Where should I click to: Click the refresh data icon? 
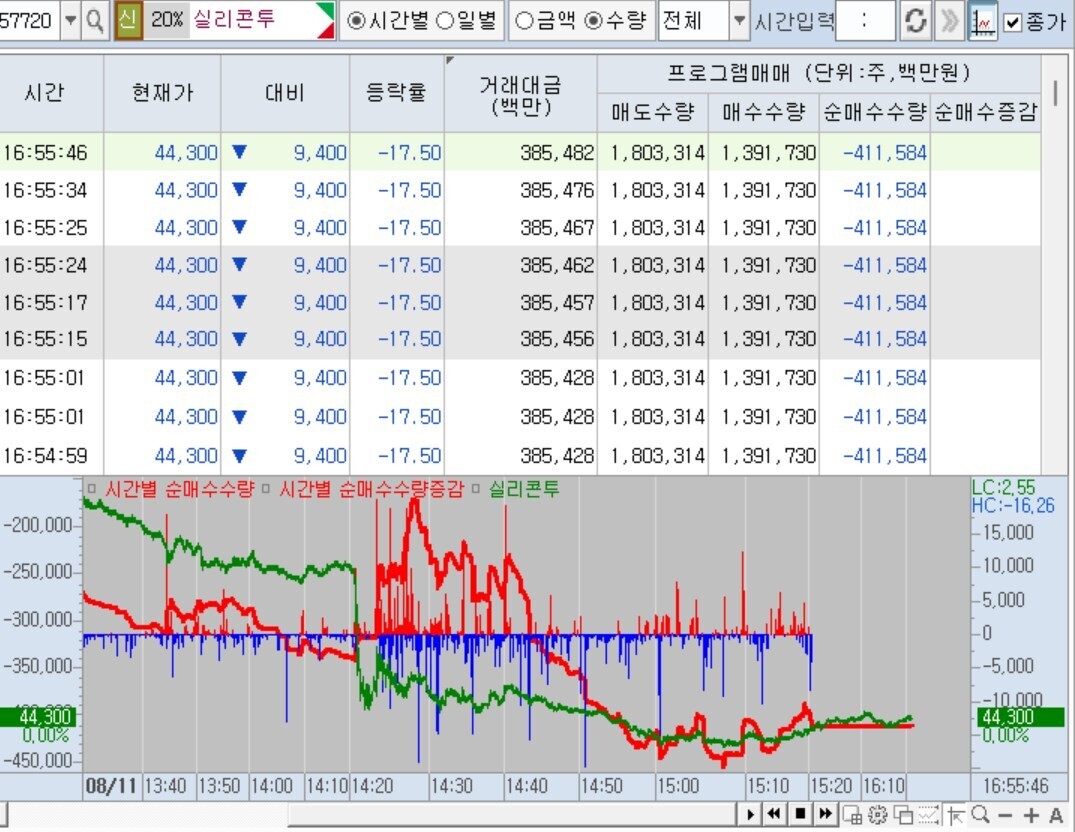pyautogui.click(x=915, y=22)
